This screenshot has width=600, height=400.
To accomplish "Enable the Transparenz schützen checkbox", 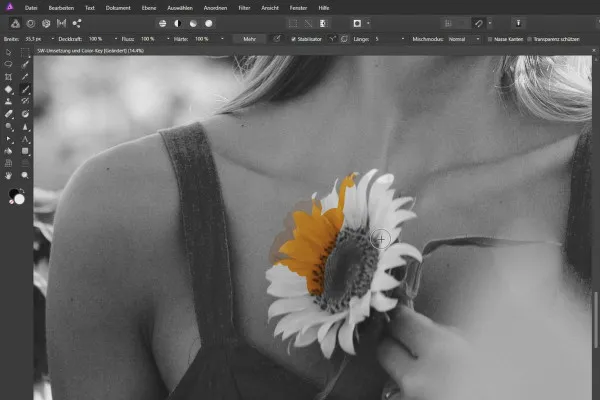I will (x=530, y=39).
